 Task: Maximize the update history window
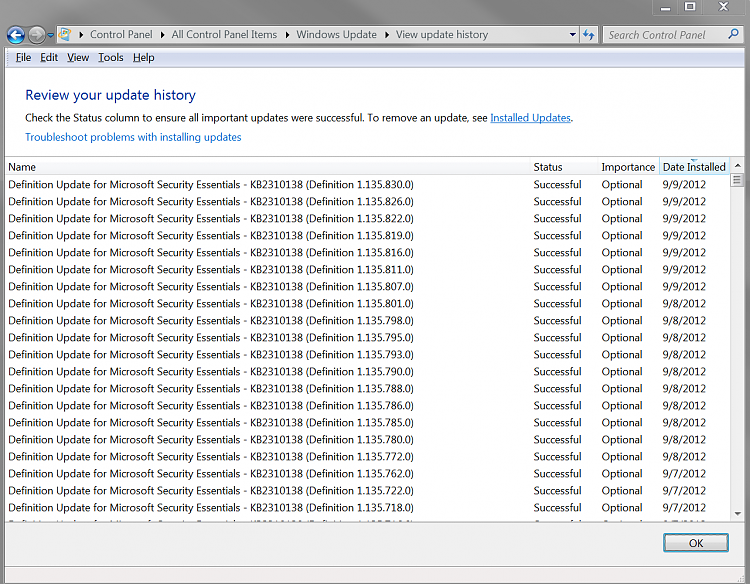pos(690,7)
